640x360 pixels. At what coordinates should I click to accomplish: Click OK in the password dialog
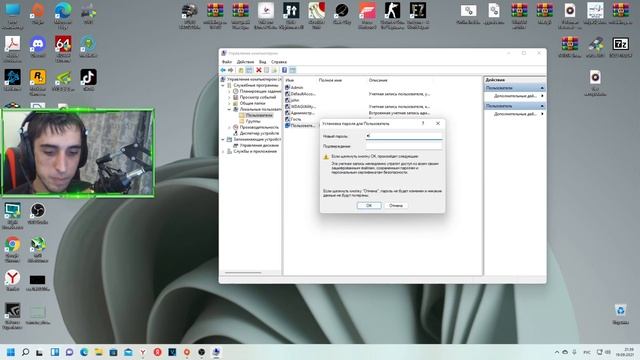coord(369,205)
